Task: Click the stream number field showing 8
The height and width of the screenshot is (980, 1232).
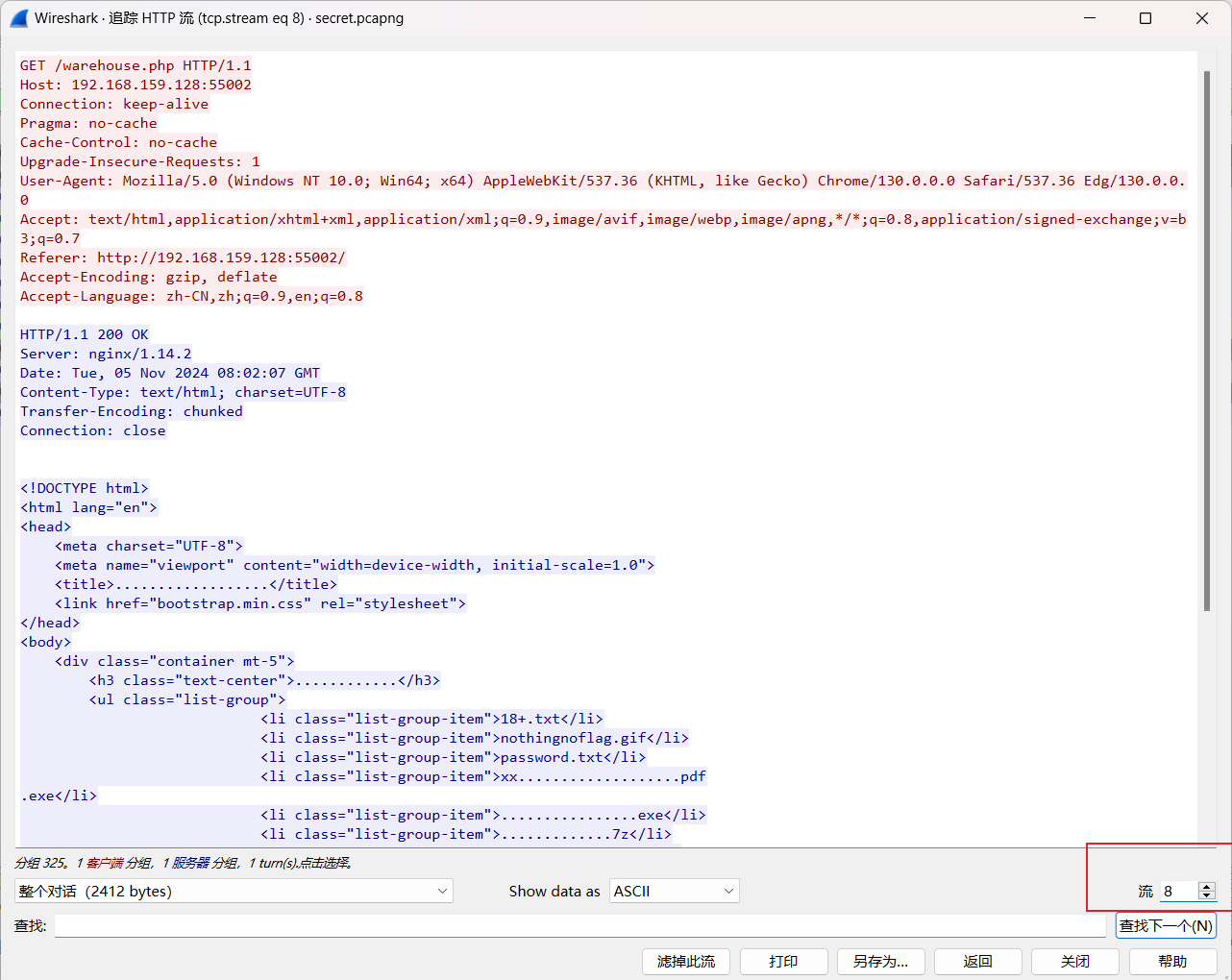Action: pyautogui.click(x=1179, y=891)
